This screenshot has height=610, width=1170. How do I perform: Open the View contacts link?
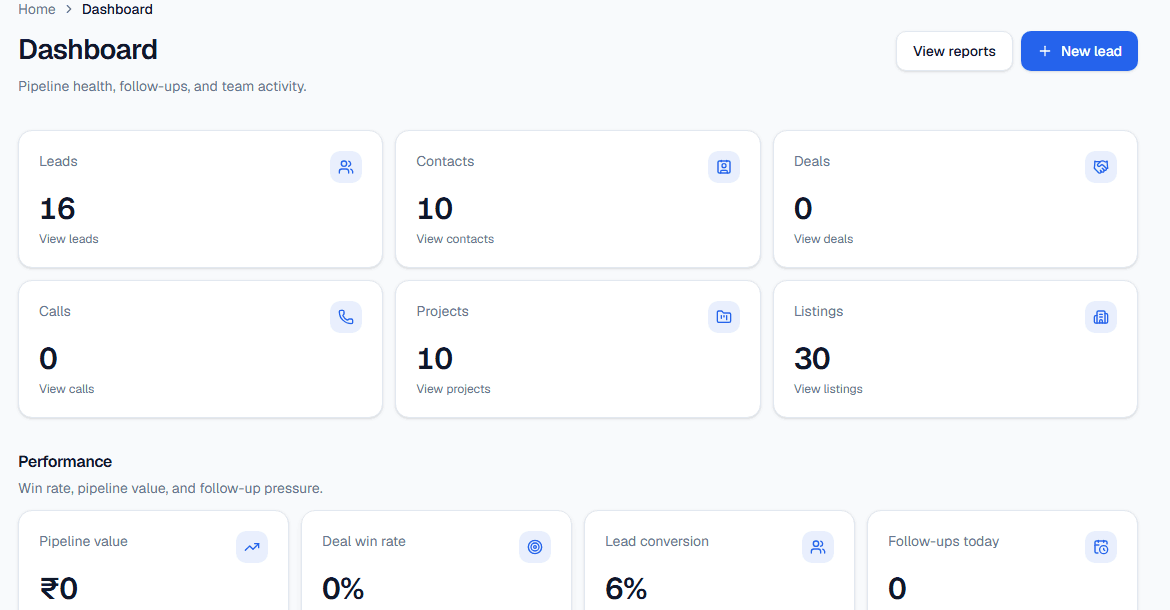pos(455,239)
